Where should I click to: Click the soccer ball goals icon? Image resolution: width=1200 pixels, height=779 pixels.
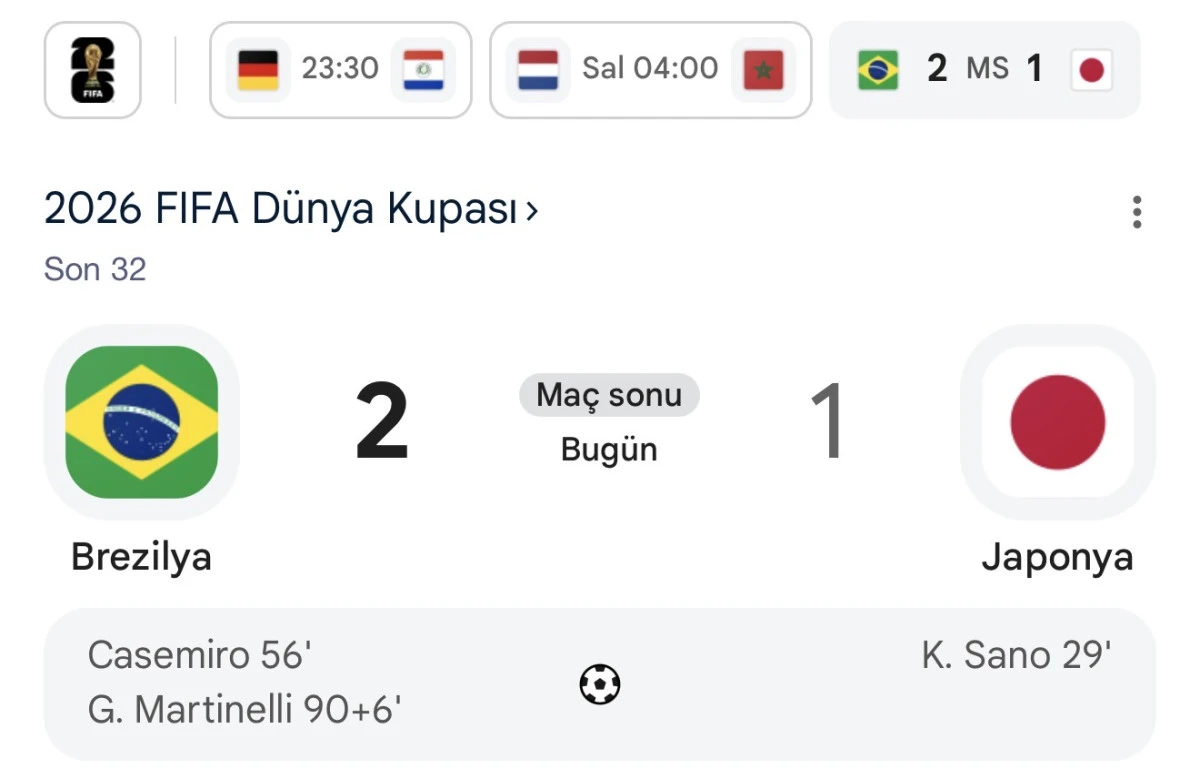click(x=600, y=685)
